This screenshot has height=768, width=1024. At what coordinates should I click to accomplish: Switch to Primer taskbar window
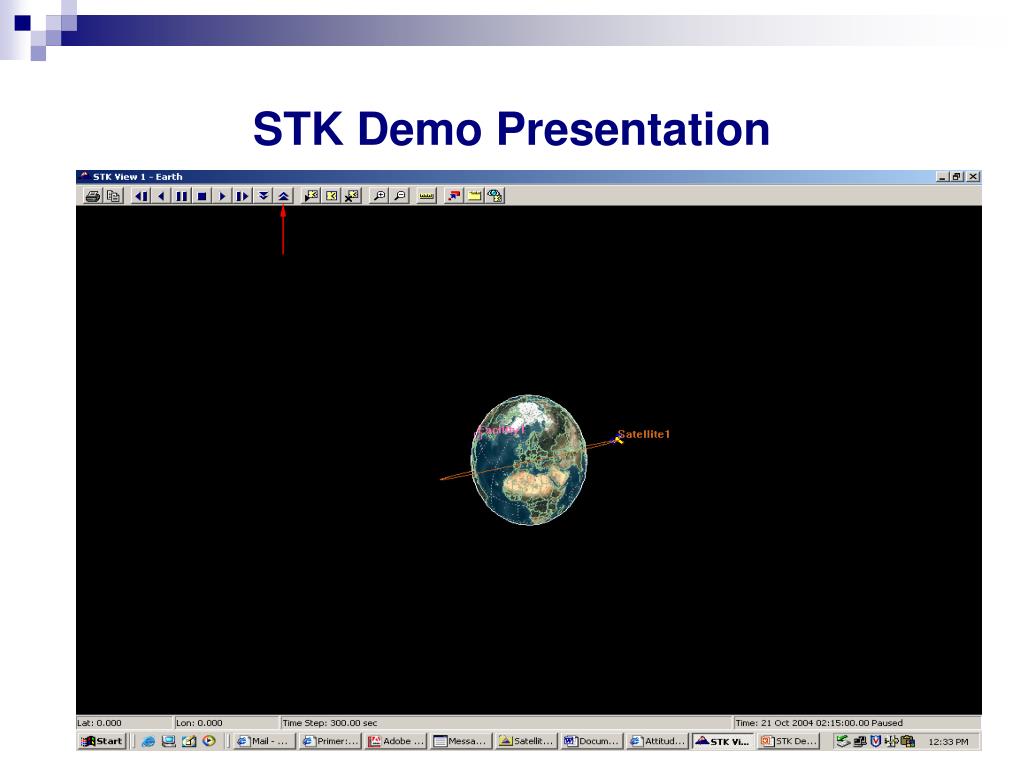click(330, 741)
